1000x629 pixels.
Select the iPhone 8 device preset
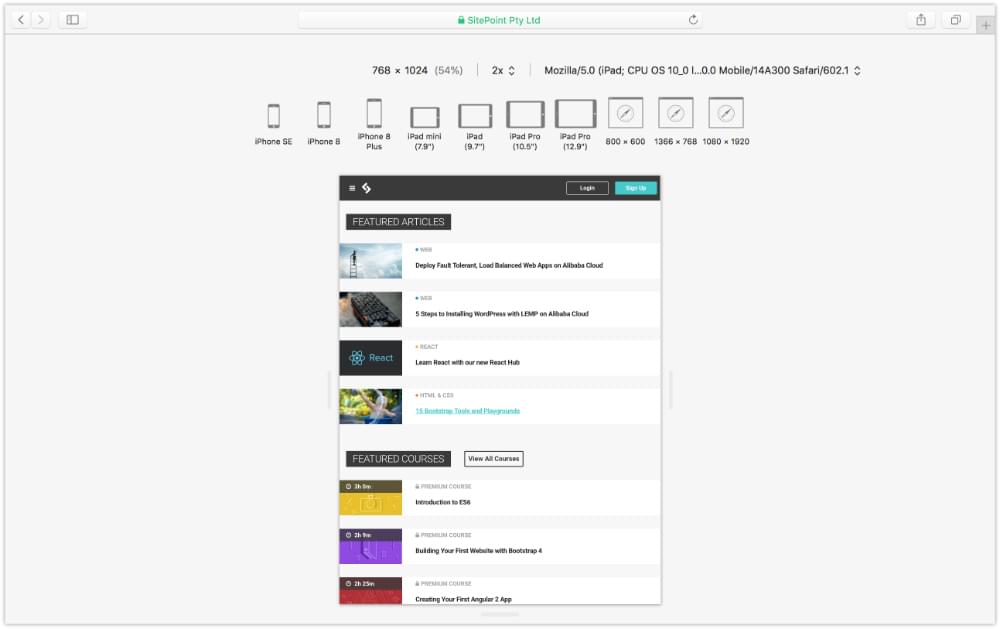click(324, 124)
